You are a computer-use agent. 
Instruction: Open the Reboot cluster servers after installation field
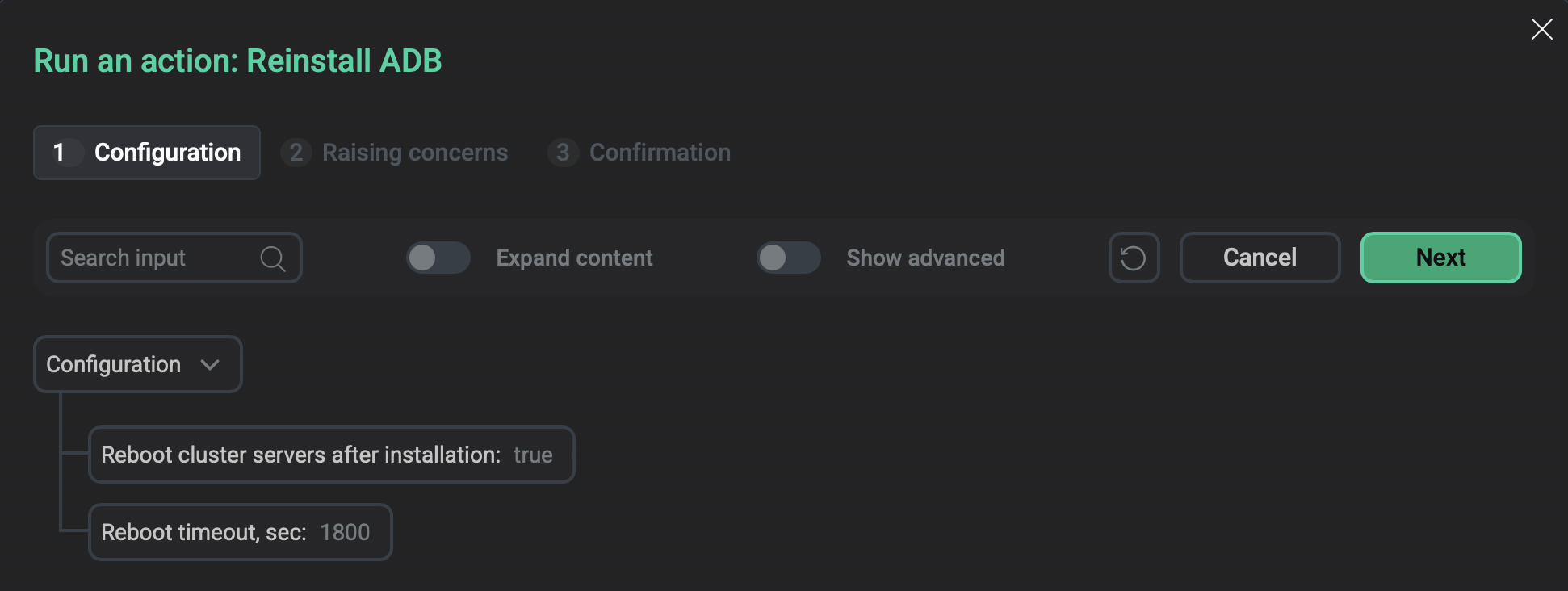pos(331,455)
